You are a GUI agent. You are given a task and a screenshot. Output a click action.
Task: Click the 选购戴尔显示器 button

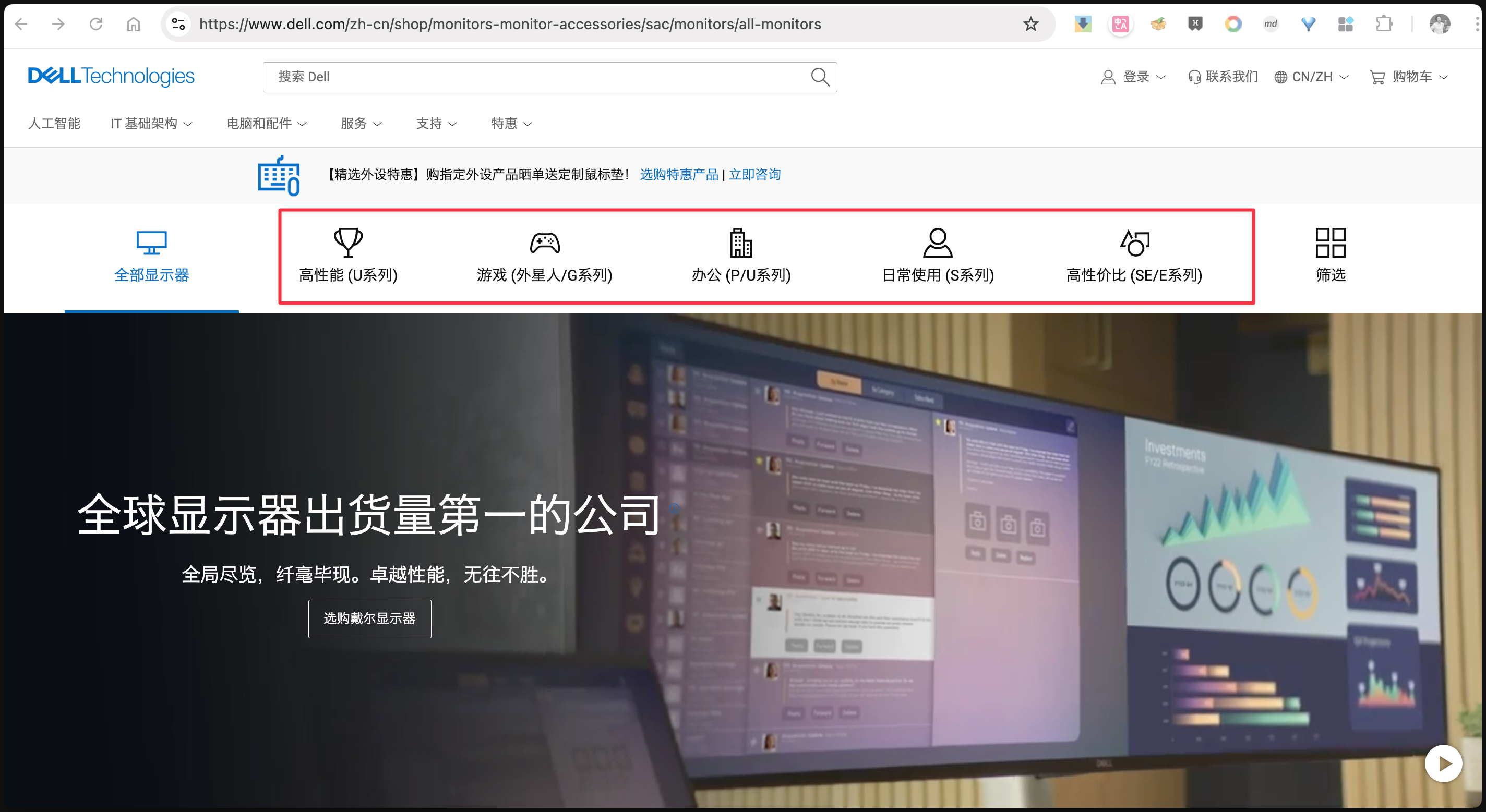pyautogui.click(x=369, y=618)
